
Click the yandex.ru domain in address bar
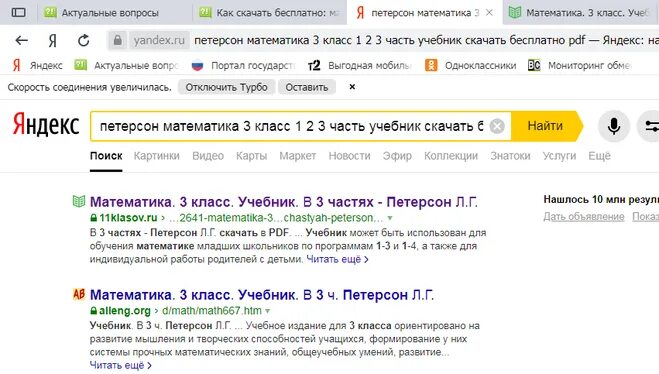point(159,40)
